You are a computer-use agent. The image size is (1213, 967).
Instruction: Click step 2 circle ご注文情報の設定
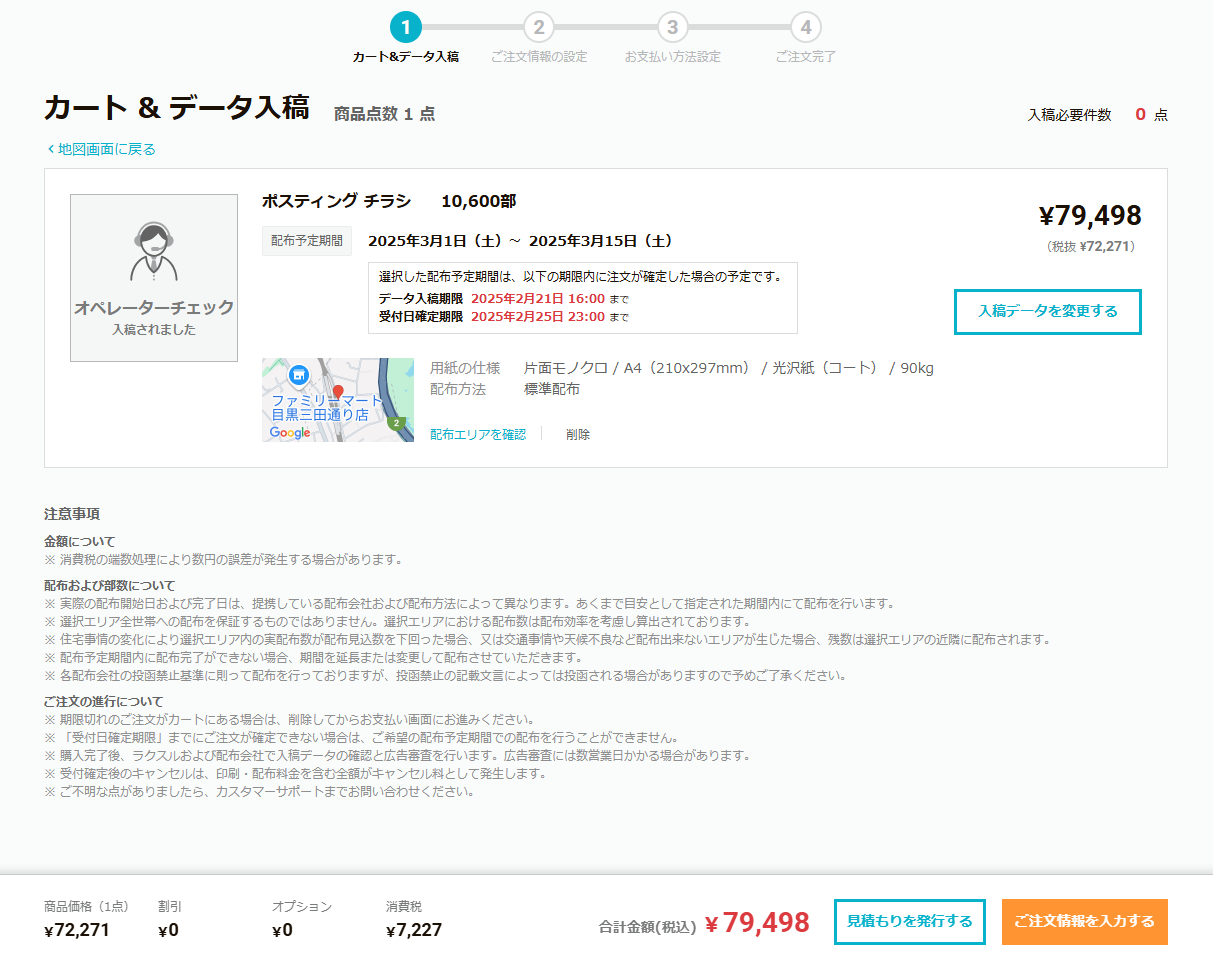coord(539,27)
